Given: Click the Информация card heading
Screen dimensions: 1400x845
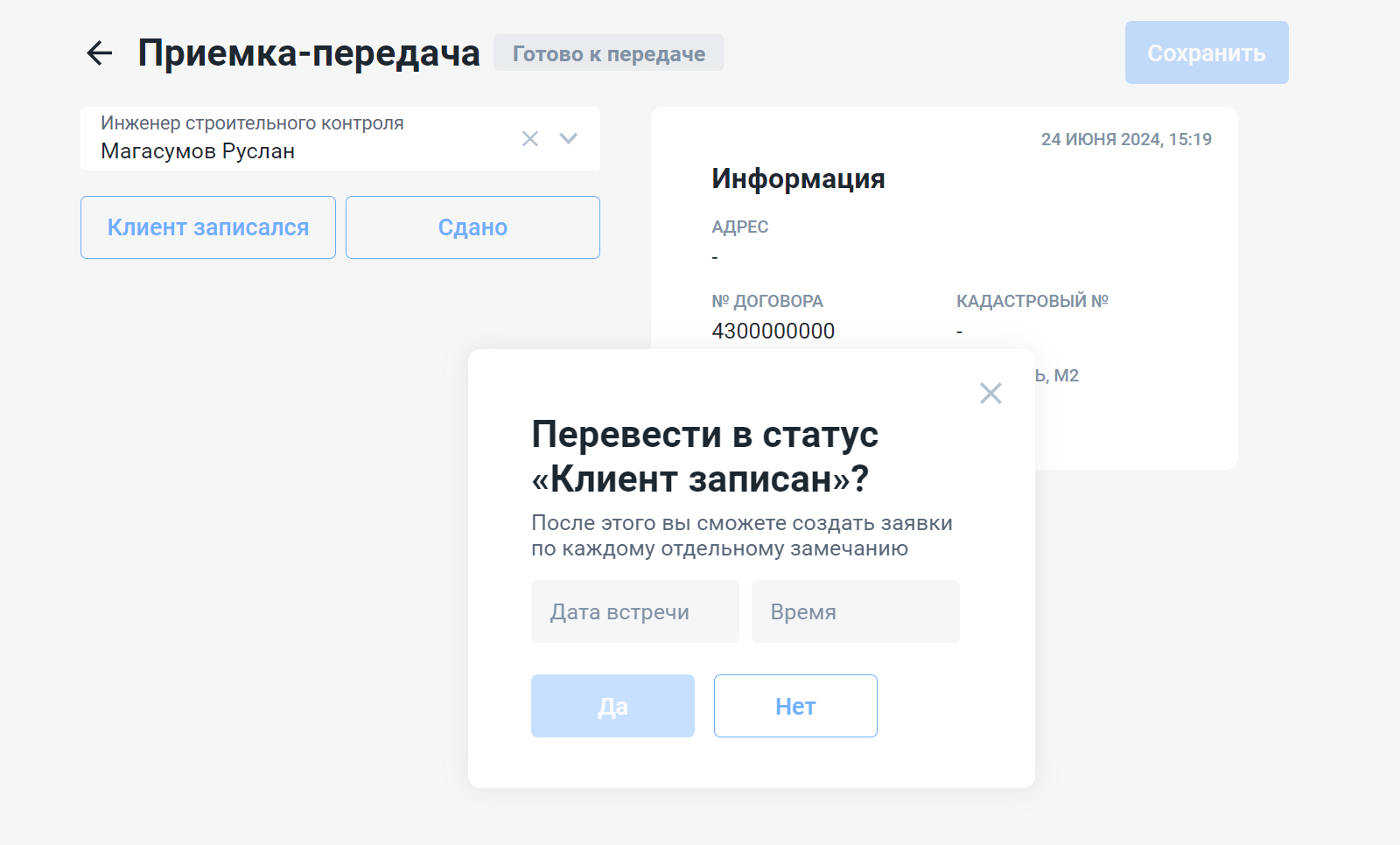Looking at the screenshot, I should click(x=798, y=178).
